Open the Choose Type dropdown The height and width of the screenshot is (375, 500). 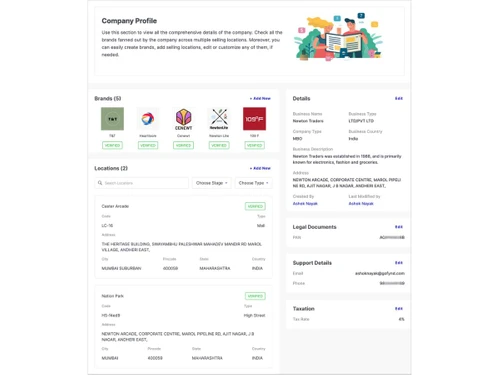point(254,183)
